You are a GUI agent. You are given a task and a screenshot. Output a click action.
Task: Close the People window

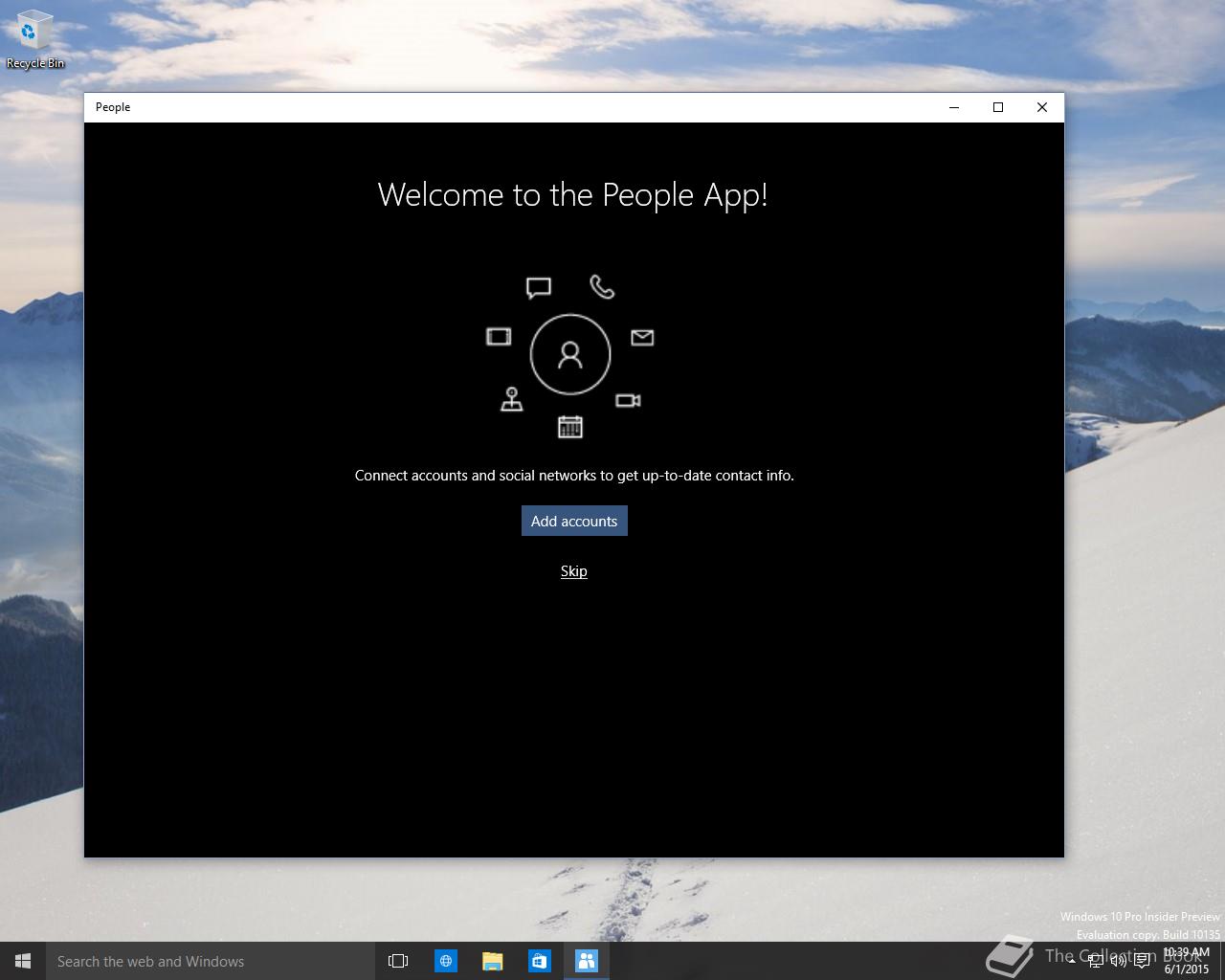click(1042, 107)
